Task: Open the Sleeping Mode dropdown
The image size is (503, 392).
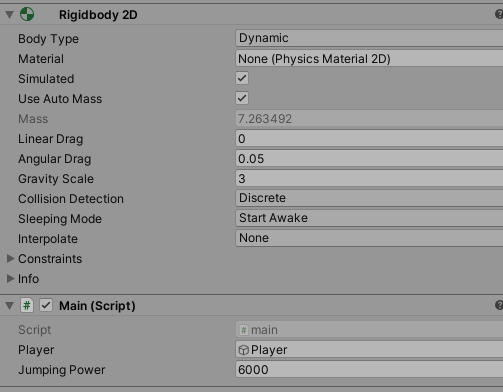Action: coord(369,218)
